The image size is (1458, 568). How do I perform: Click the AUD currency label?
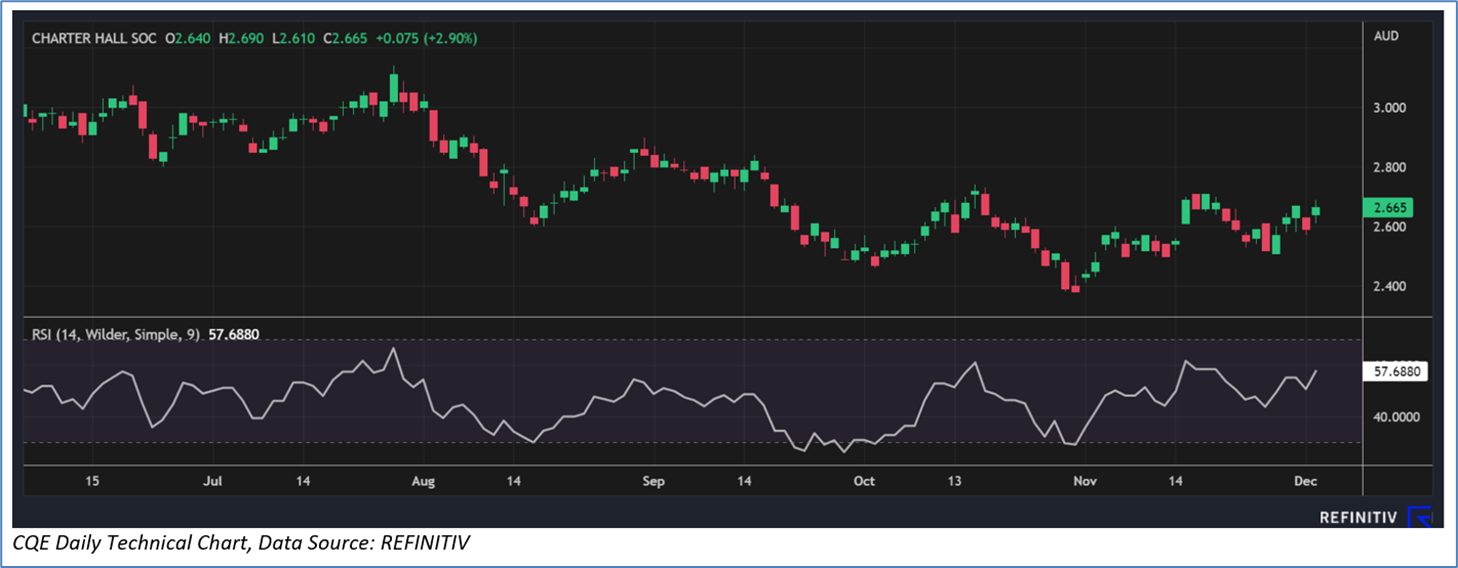1386,36
